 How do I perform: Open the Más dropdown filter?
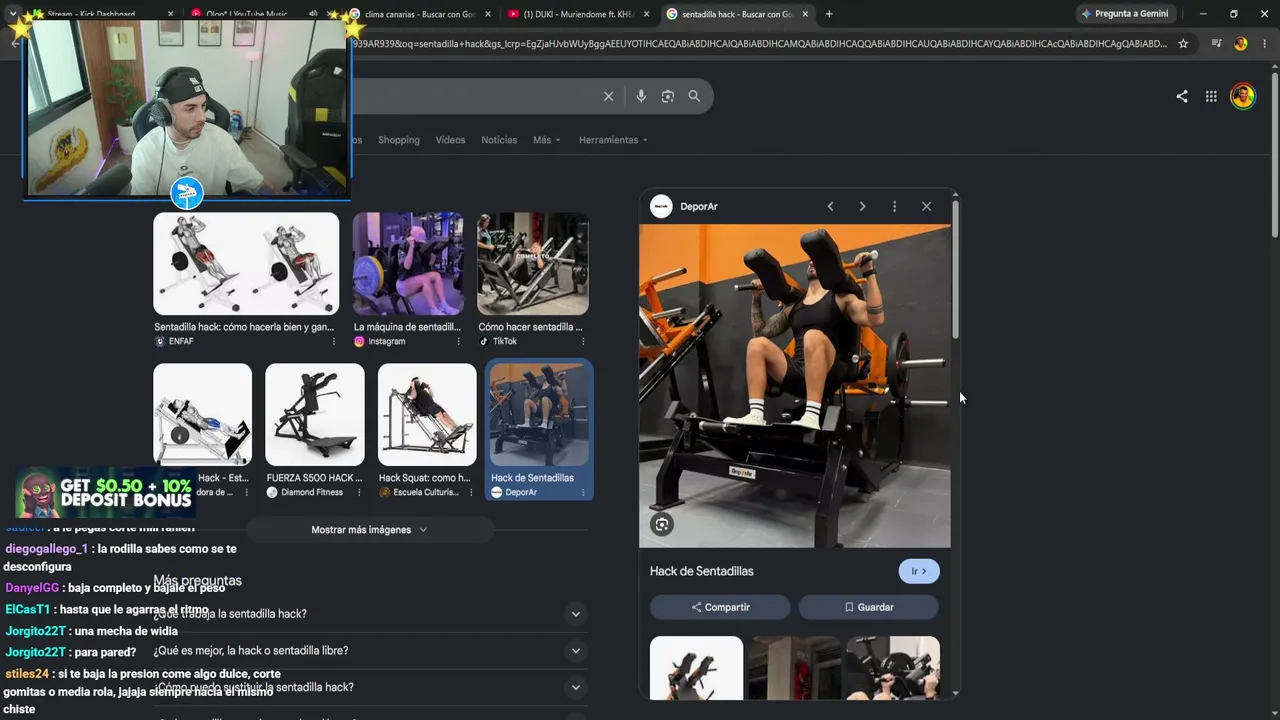click(x=547, y=140)
